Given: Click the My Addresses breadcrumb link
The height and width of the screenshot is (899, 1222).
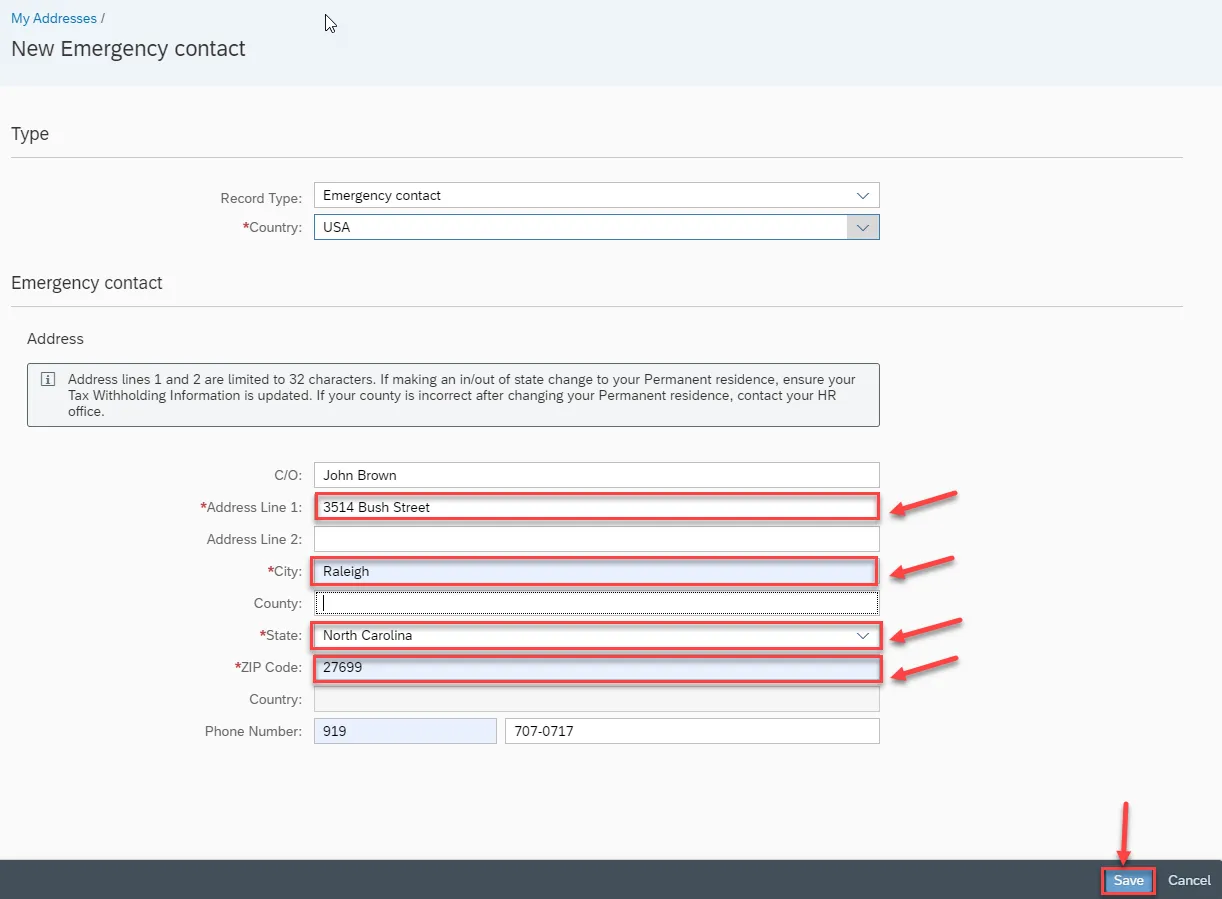Looking at the screenshot, I should click(54, 18).
